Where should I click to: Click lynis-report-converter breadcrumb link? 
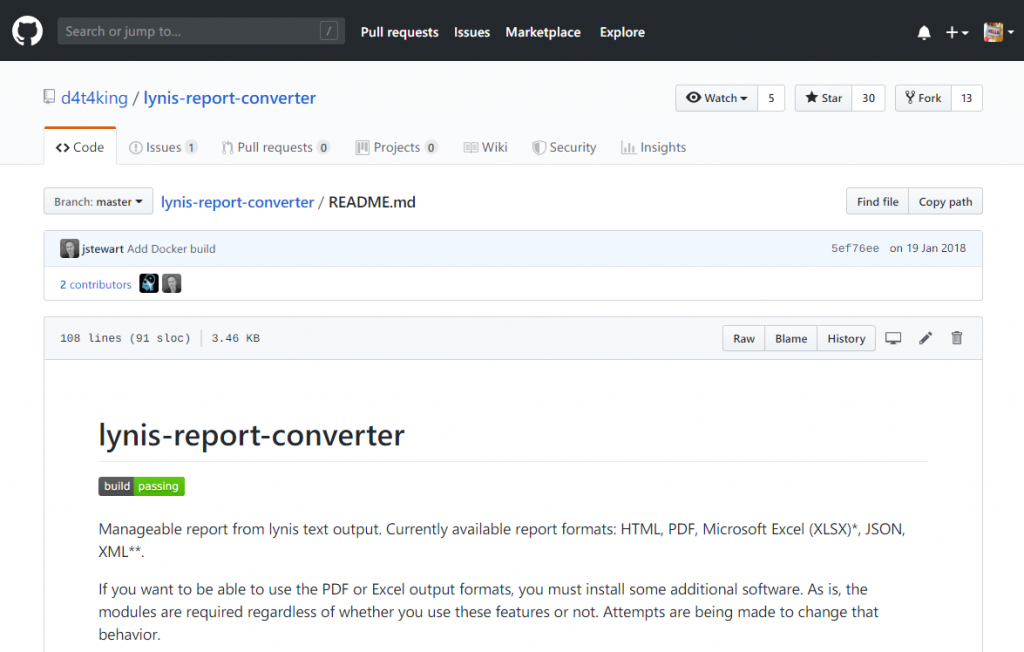tap(237, 202)
